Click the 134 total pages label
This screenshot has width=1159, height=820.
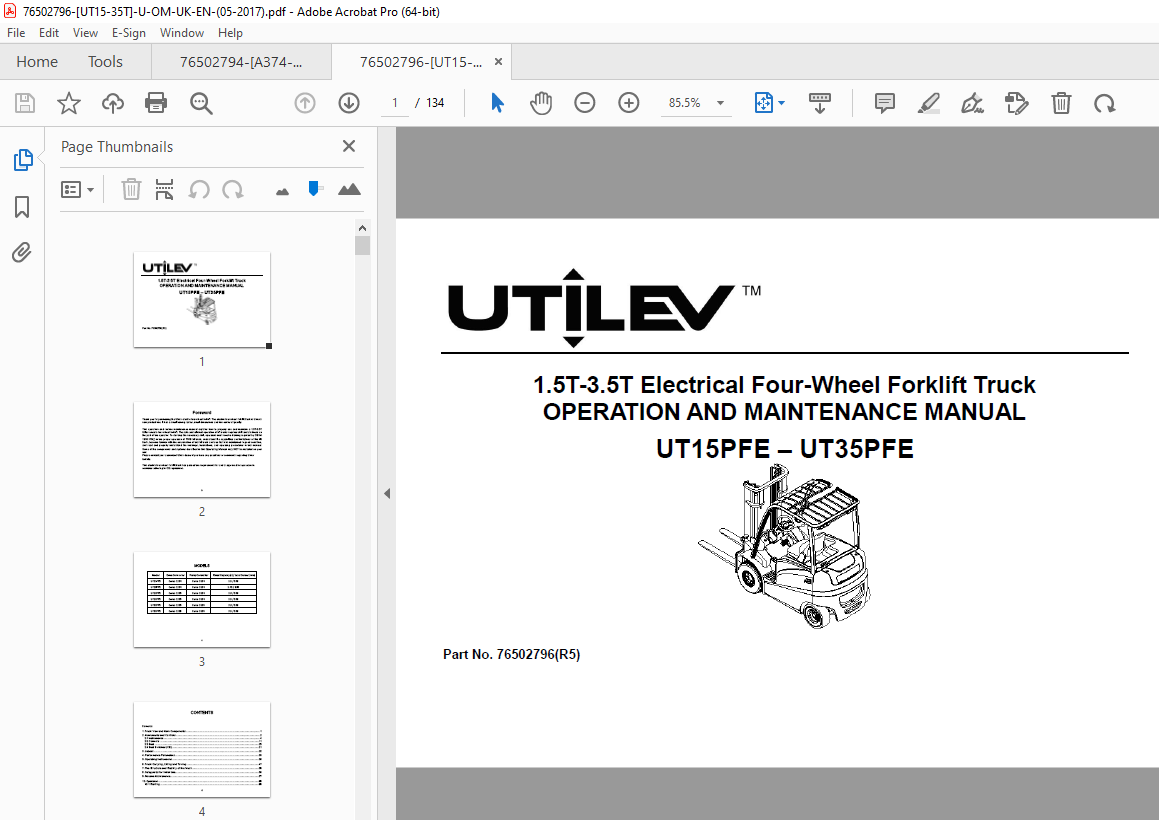click(x=435, y=103)
